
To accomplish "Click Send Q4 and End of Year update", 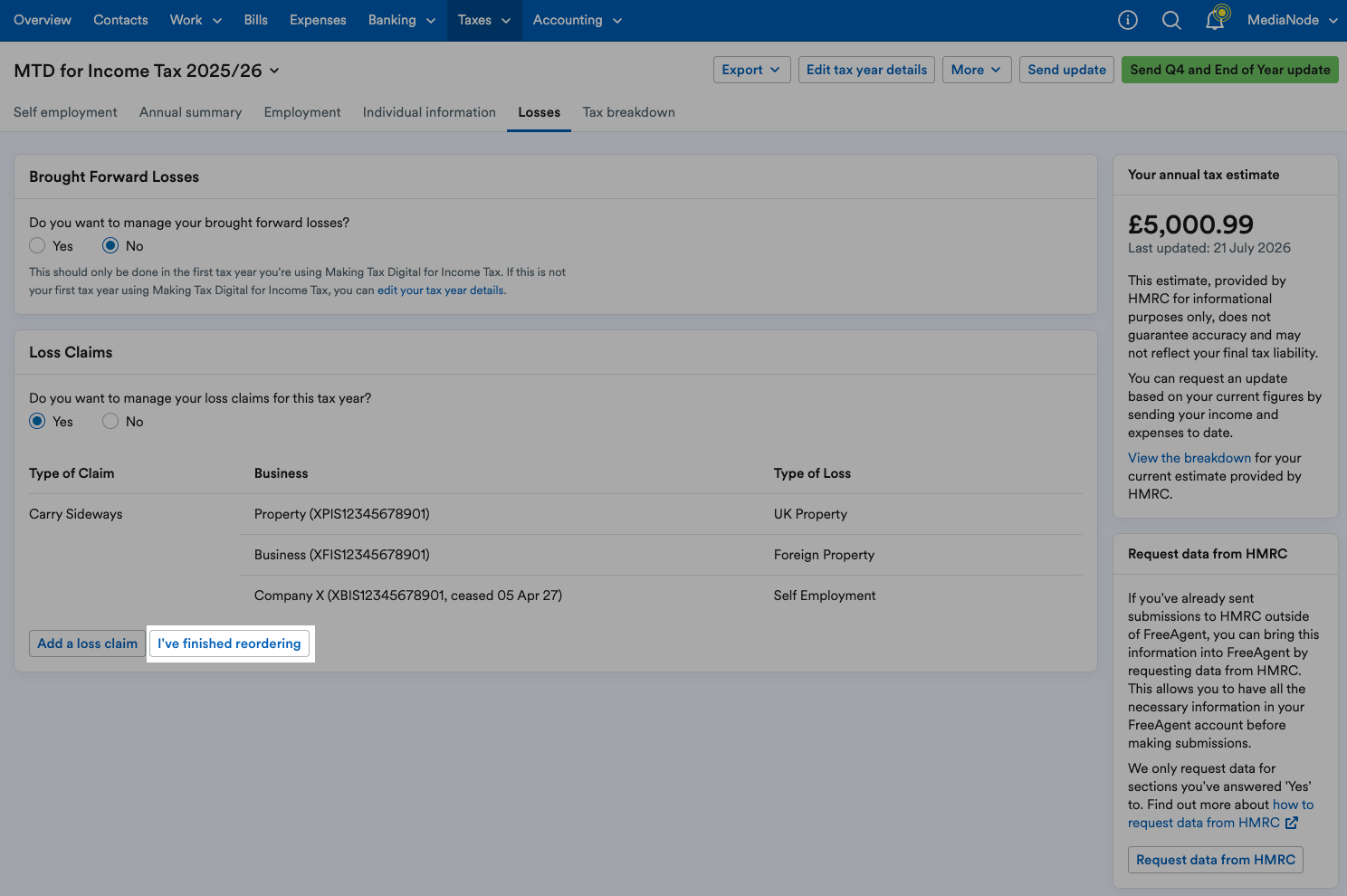I will [x=1230, y=70].
